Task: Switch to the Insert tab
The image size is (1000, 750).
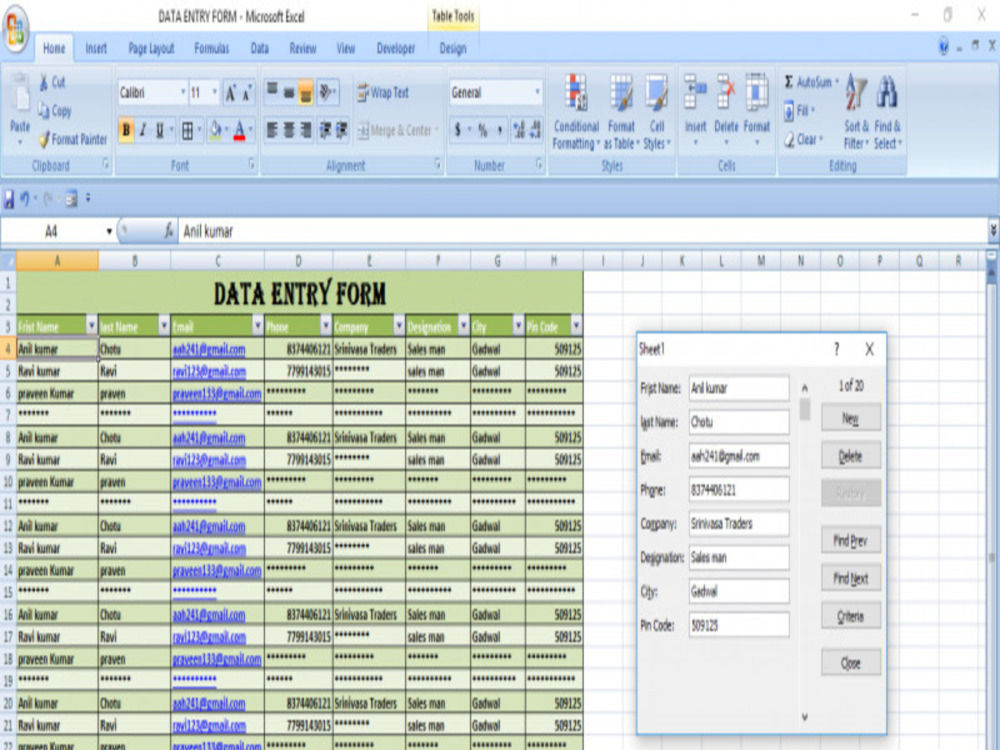Action: 96,48
